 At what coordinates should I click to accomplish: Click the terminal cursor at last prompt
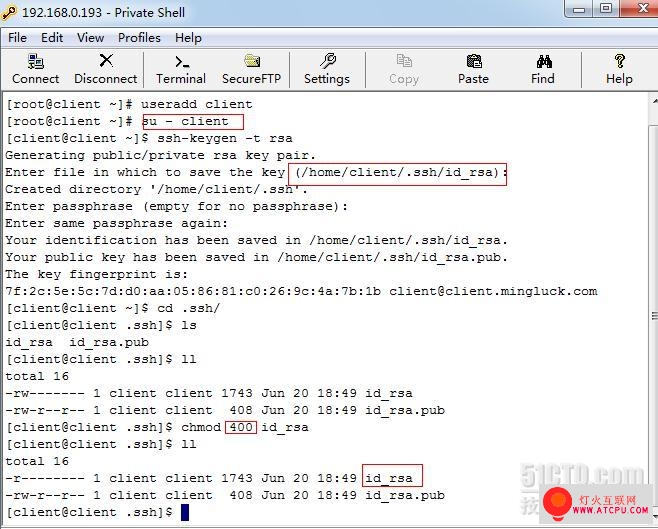click(185, 512)
